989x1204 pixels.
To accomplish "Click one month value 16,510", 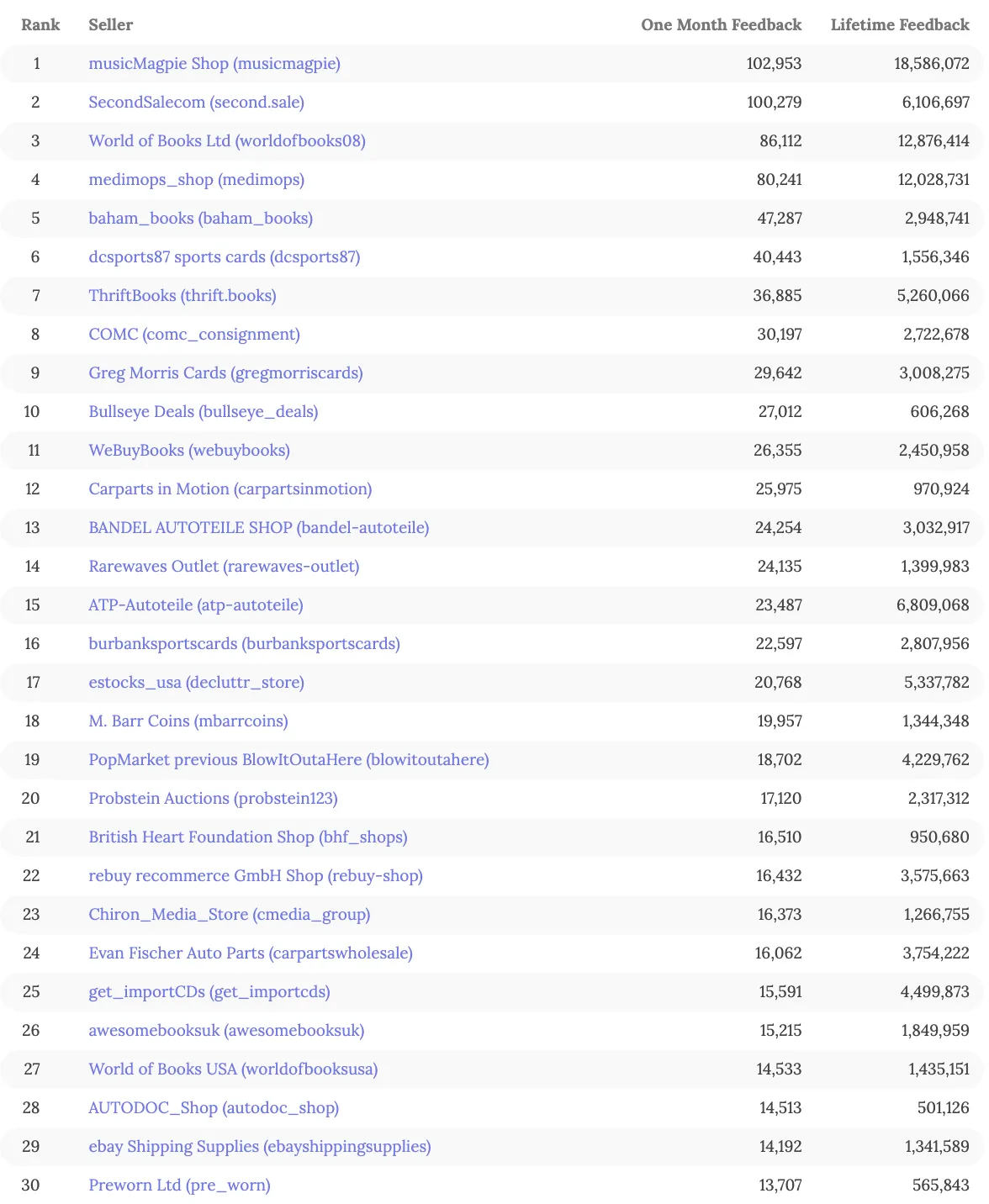I will point(780,837).
